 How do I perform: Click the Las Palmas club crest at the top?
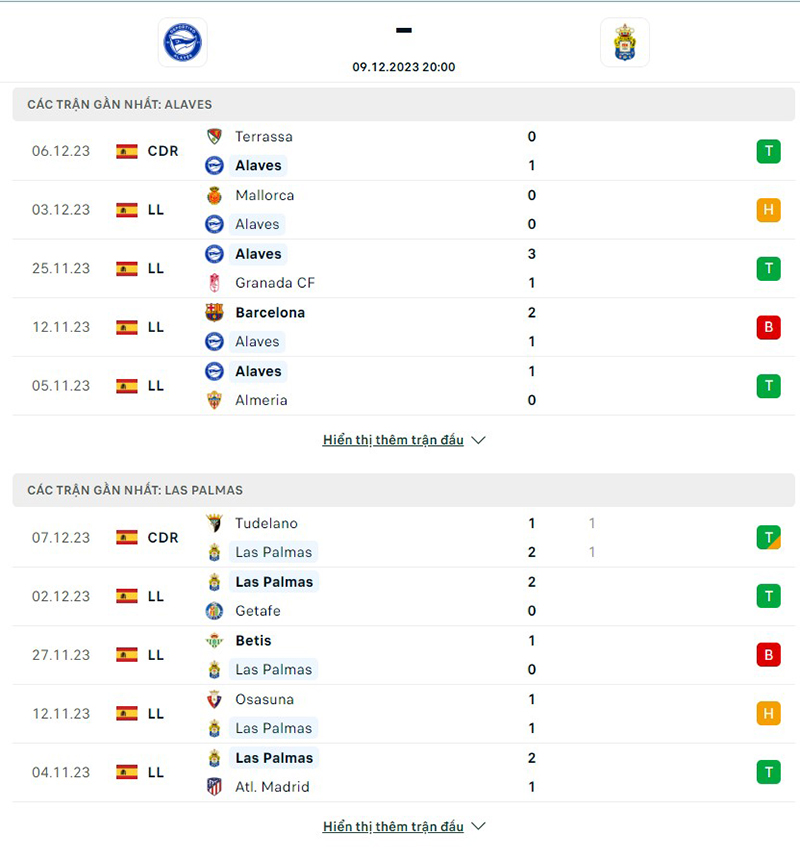(x=625, y=43)
